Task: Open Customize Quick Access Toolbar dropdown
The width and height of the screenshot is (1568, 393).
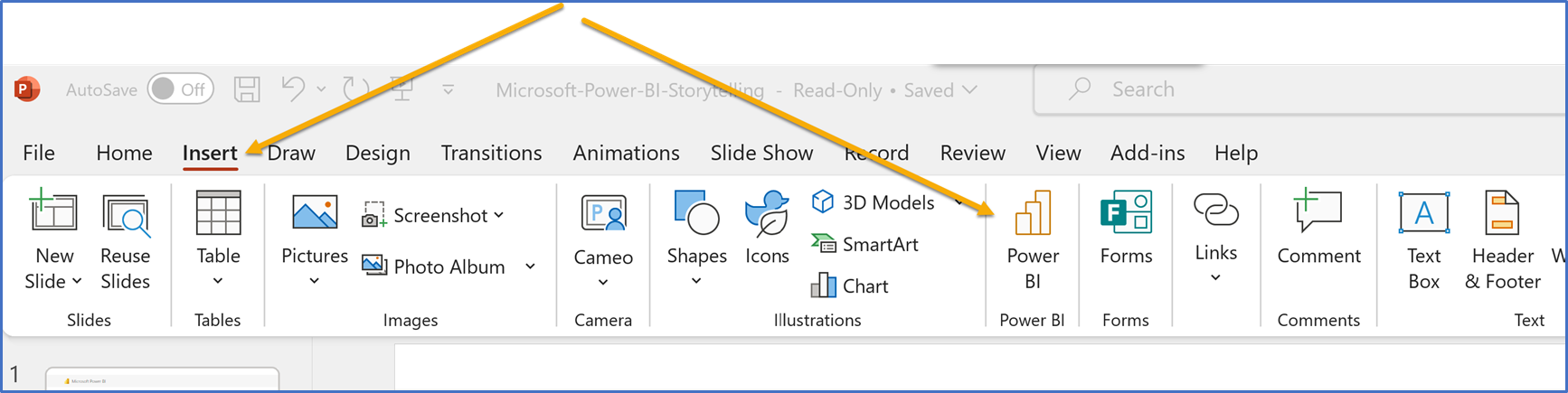Action: [x=448, y=89]
